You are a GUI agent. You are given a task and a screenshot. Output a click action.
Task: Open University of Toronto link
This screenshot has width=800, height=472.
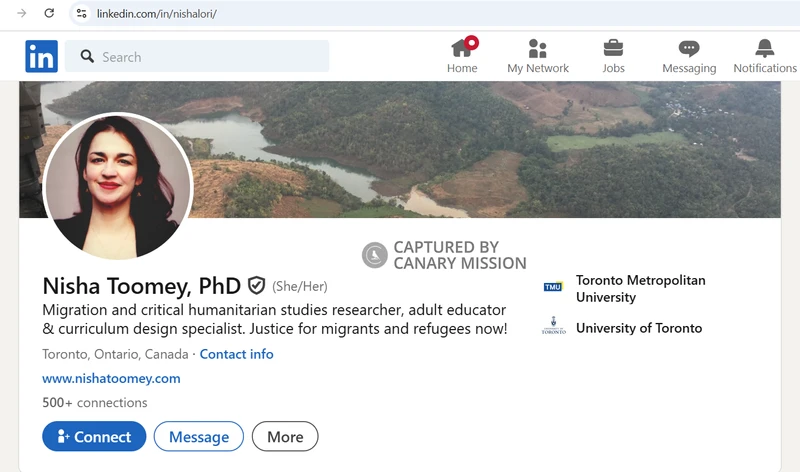(639, 328)
